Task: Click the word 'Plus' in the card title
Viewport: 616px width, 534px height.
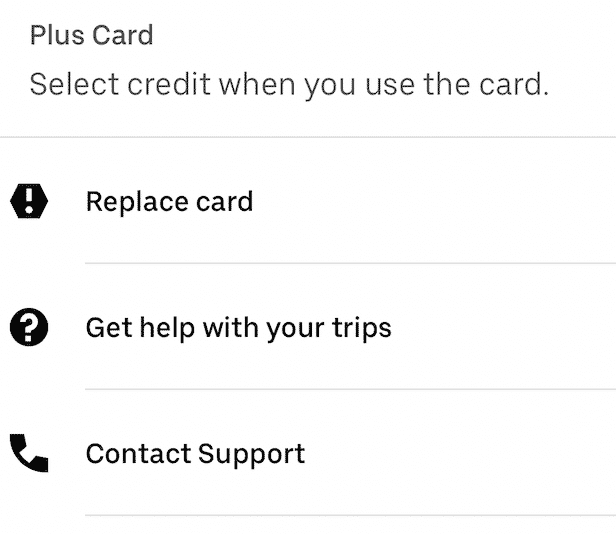Action: click(x=57, y=35)
